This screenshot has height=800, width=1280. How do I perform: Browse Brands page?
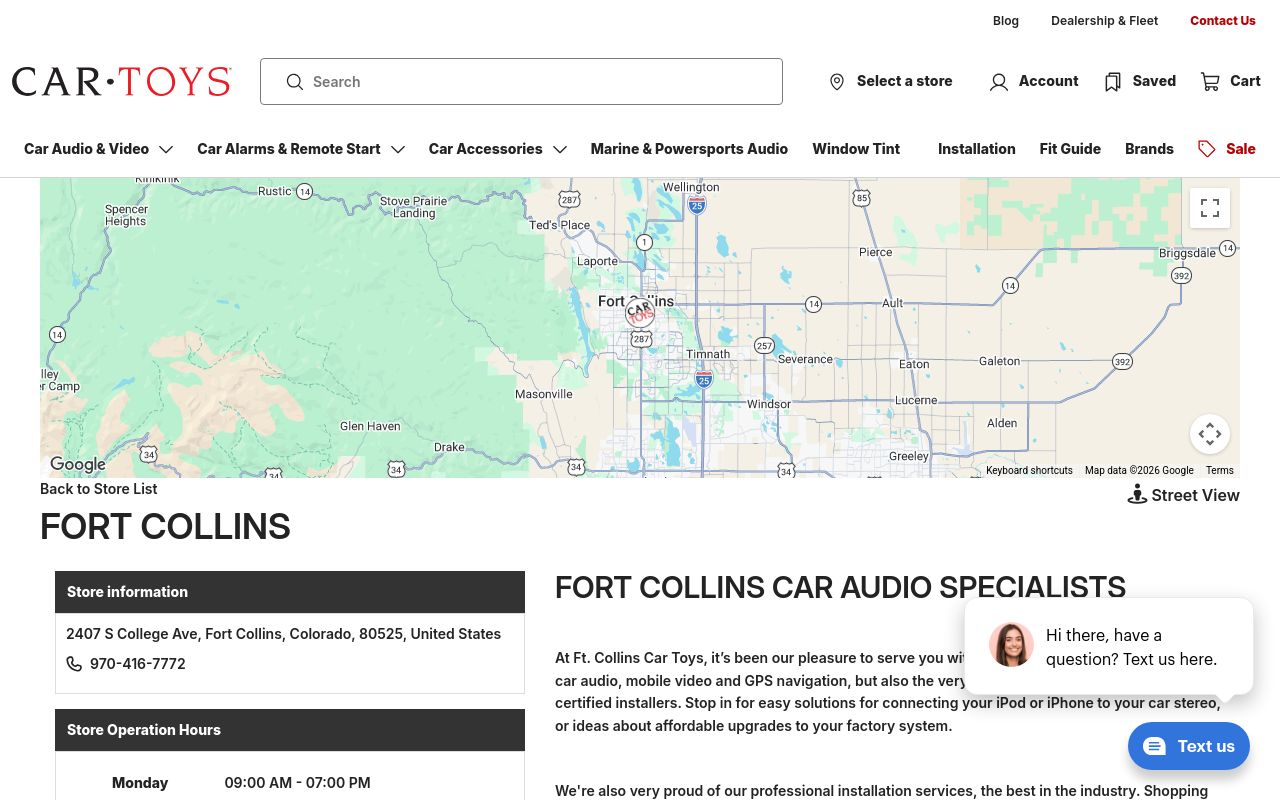pyautogui.click(x=1149, y=149)
